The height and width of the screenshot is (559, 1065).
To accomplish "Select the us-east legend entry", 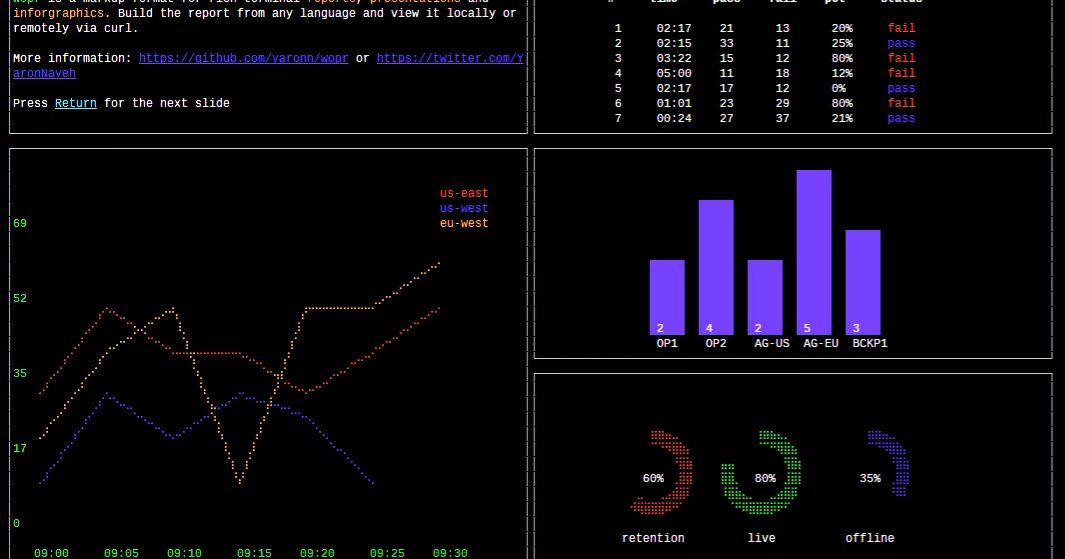I will pos(464,194).
